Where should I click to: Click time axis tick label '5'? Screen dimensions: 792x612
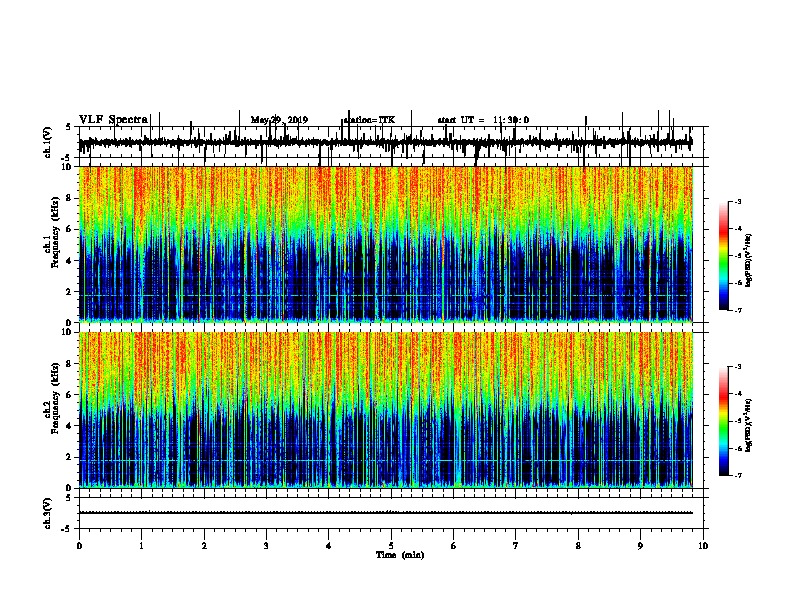pos(391,546)
